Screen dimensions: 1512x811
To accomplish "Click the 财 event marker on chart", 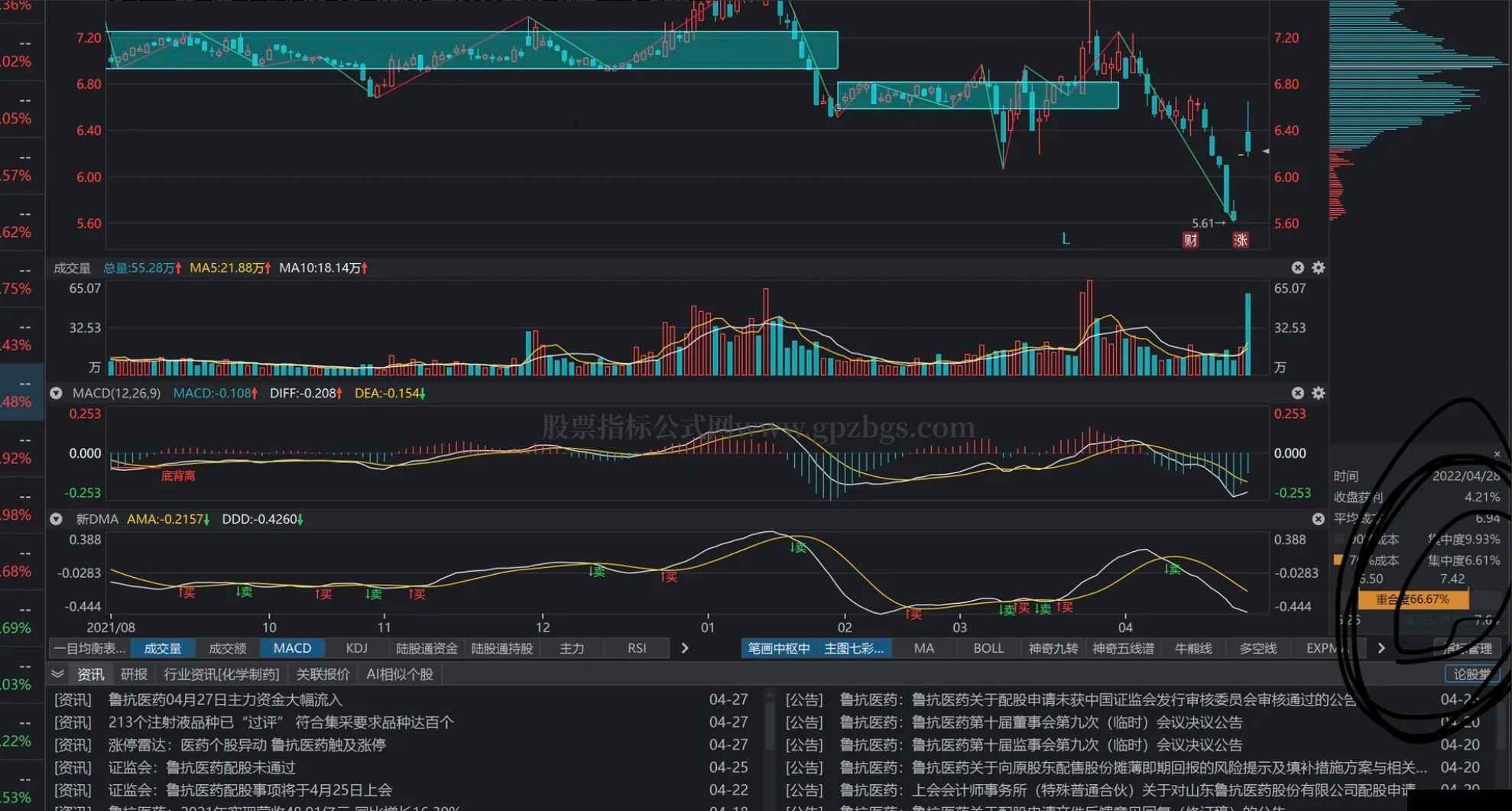I will click(x=1190, y=240).
